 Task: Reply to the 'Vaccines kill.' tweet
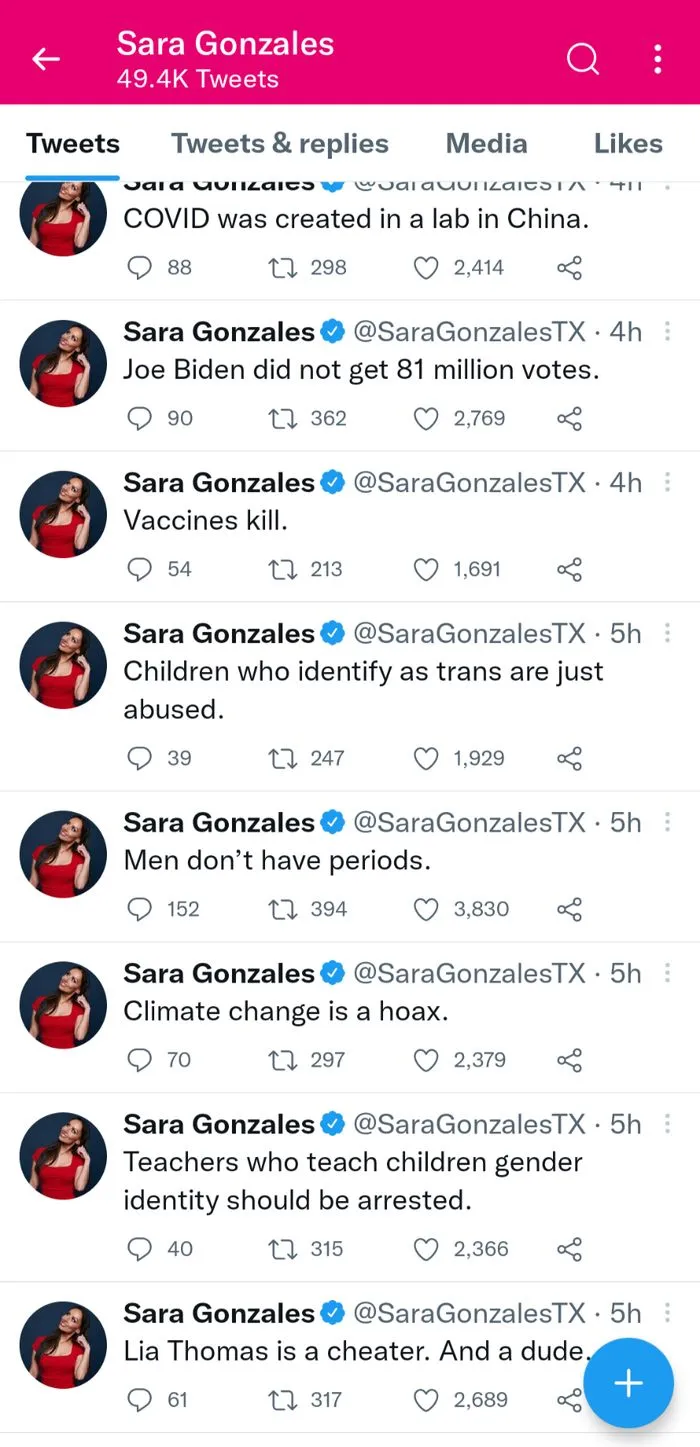[139, 569]
